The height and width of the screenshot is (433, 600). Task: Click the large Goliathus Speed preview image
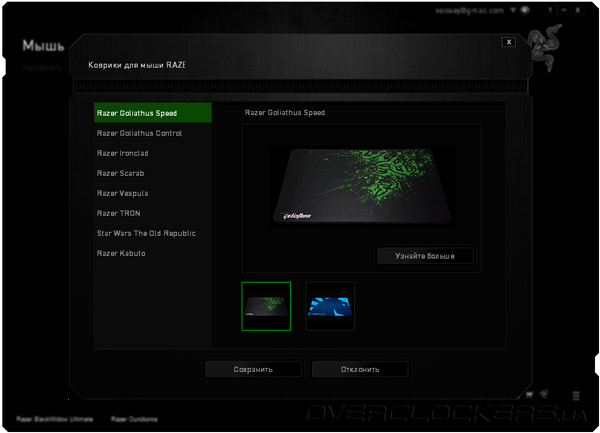tap(362, 186)
